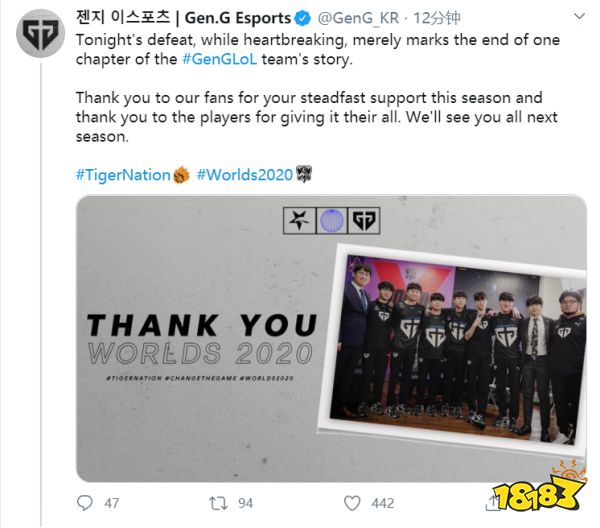The width and height of the screenshot is (600, 528).
Task: Like the tweet with heart icon
Action: (352, 503)
